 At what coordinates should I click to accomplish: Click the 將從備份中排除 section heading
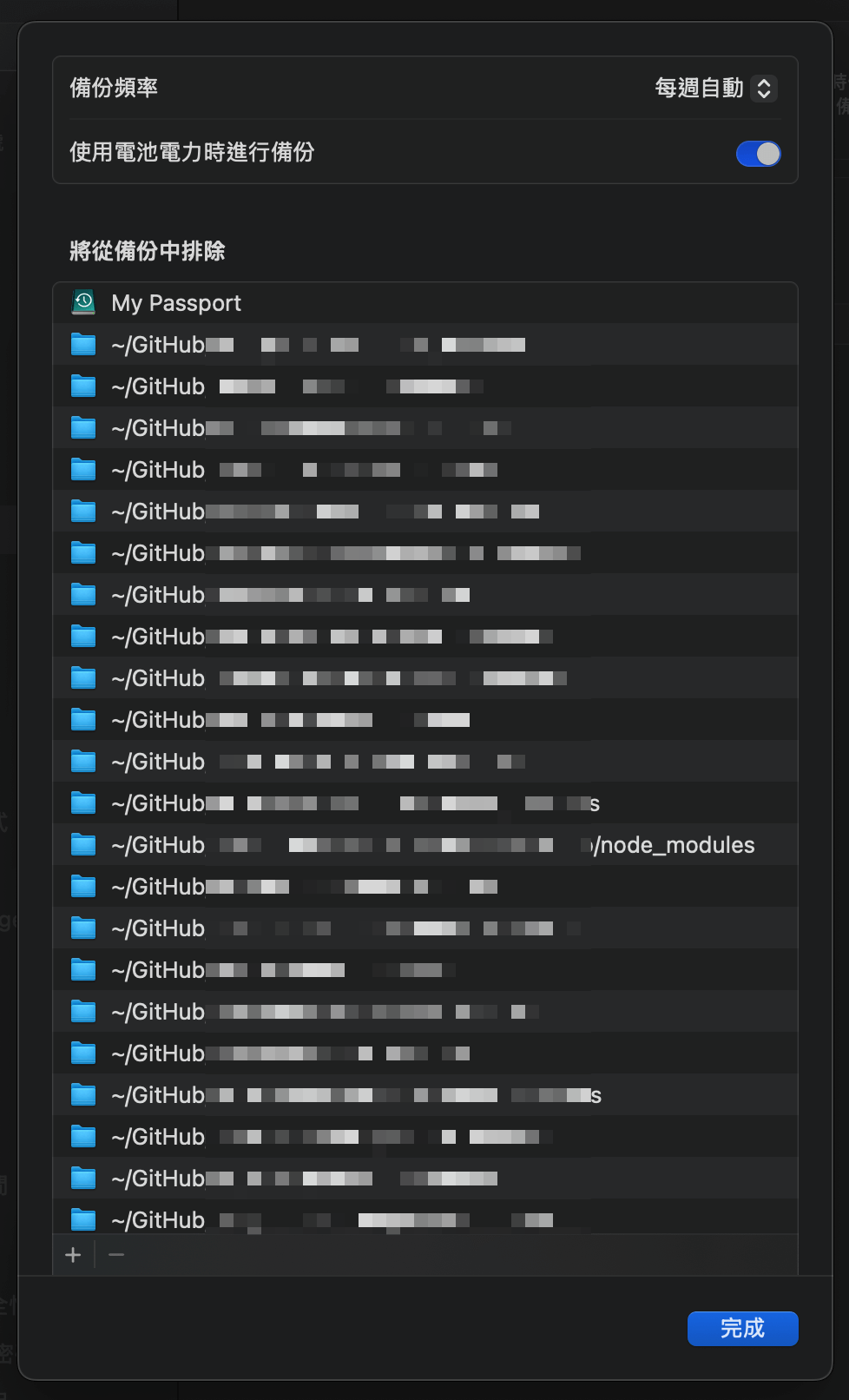148,251
